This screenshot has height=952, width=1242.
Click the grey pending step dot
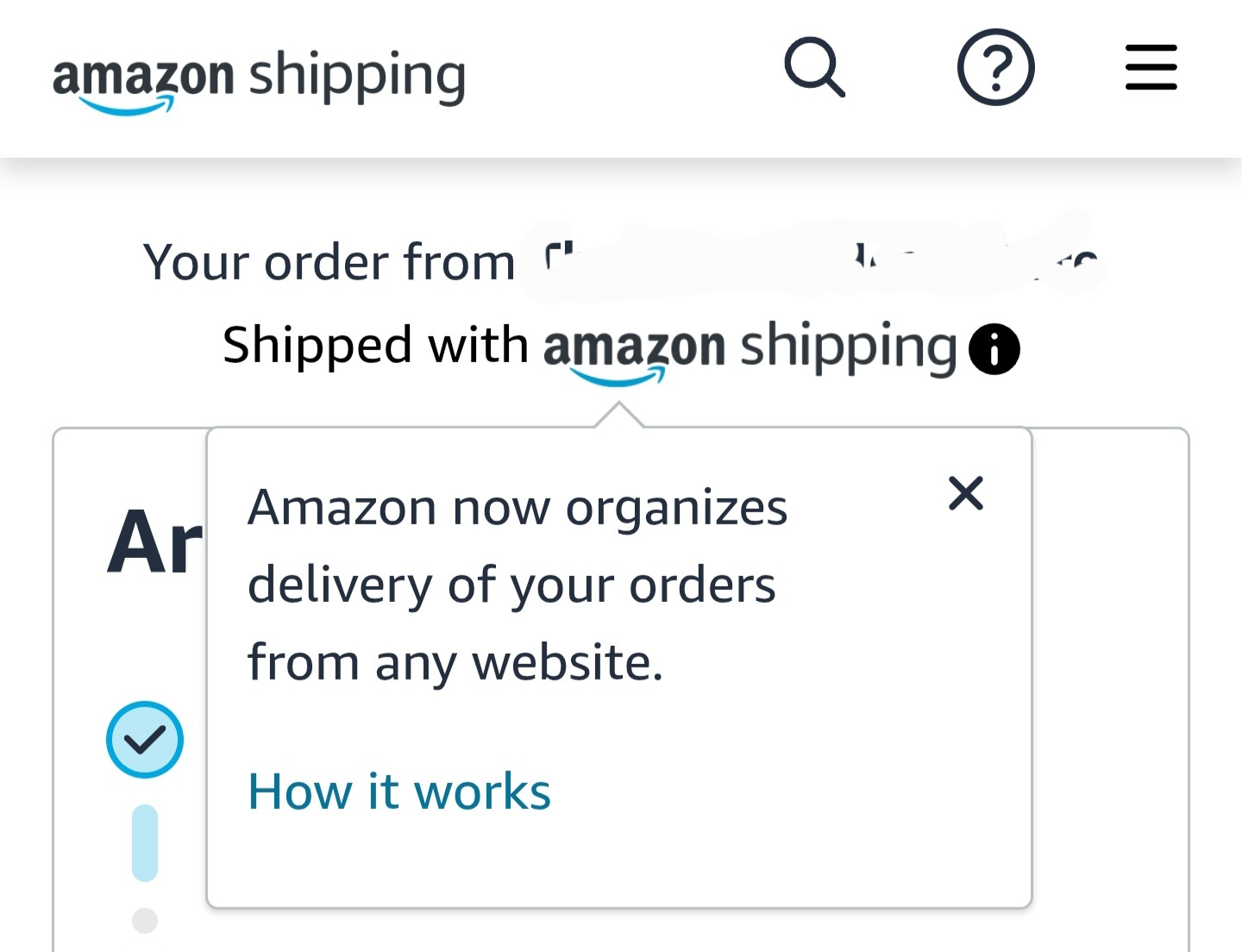pyautogui.click(x=144, y=920)
